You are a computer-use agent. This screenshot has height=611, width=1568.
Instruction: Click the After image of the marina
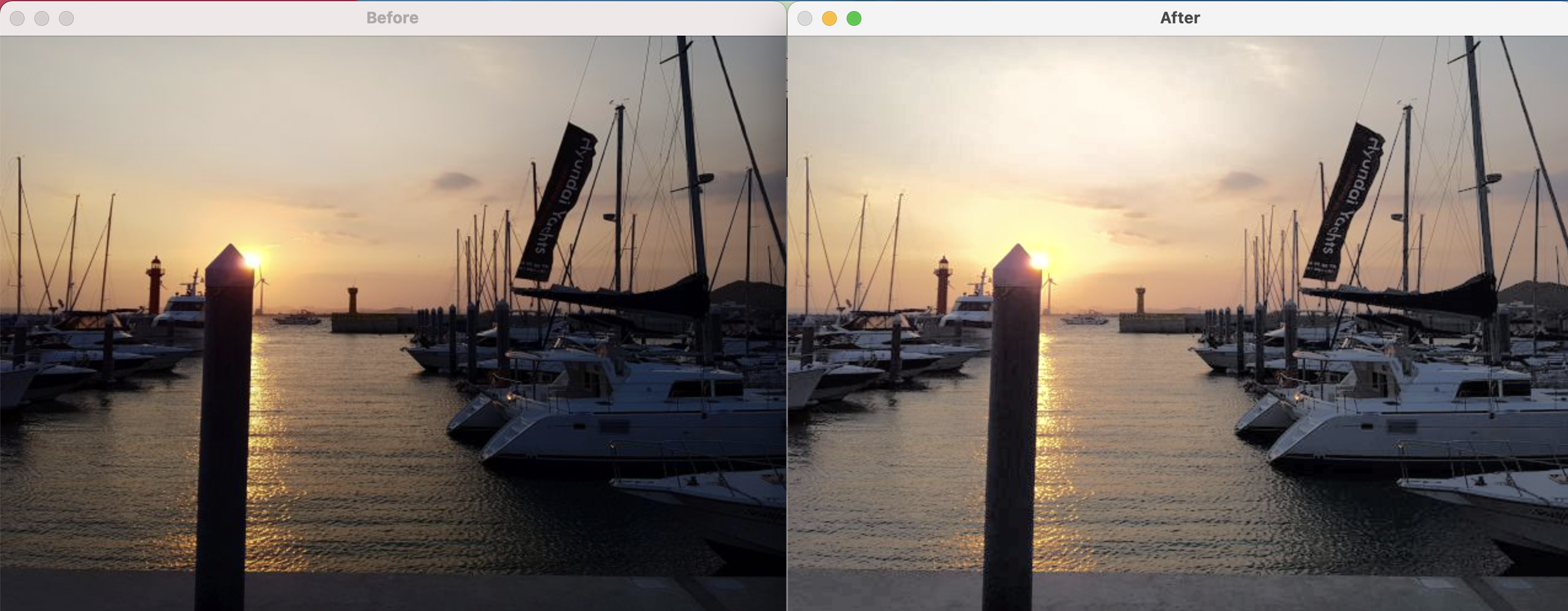click(x=1178, y=323)
